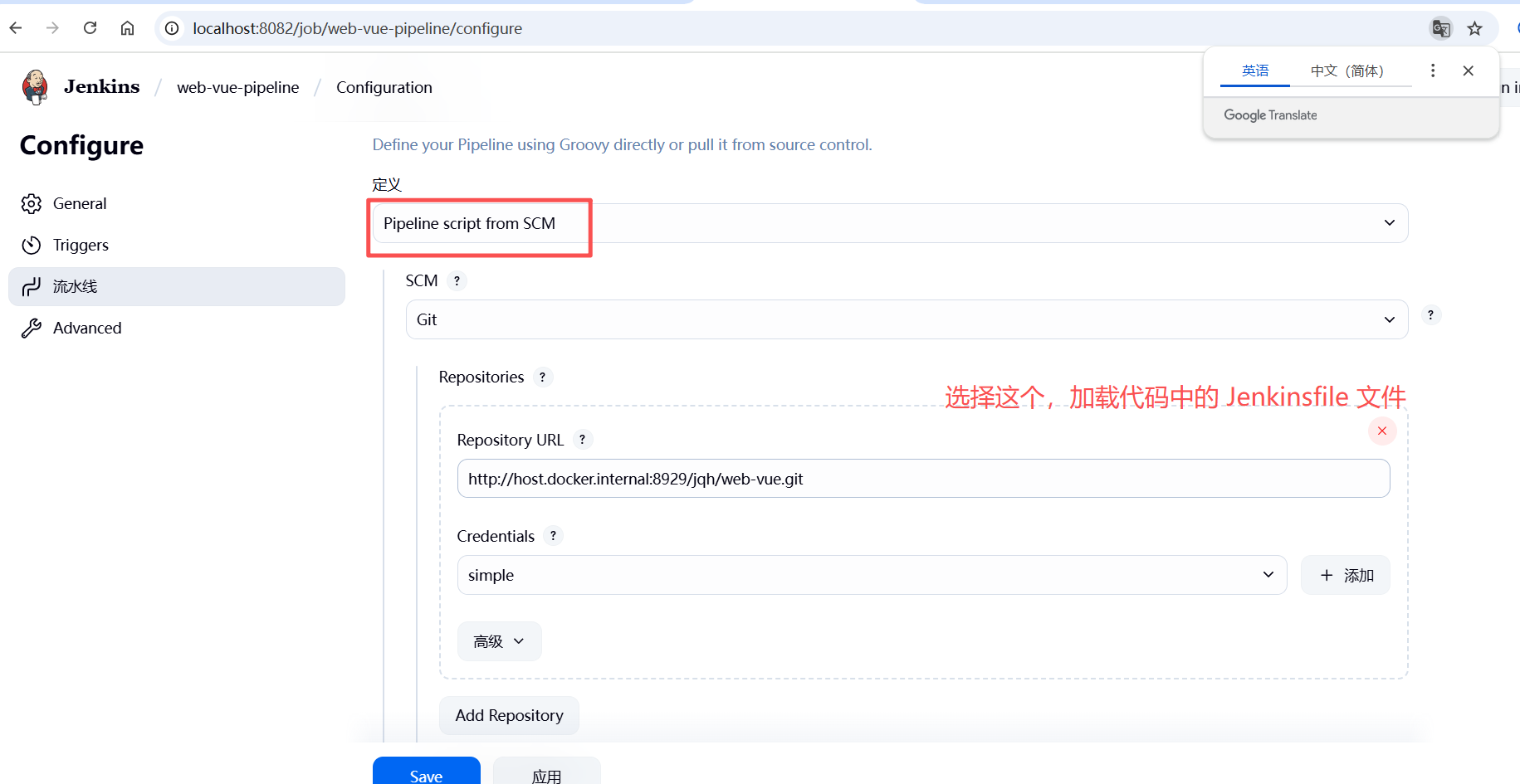This screenshot has height=784, width=1520.
Task: Click the browser forward arrow
Action: point(53,28)
